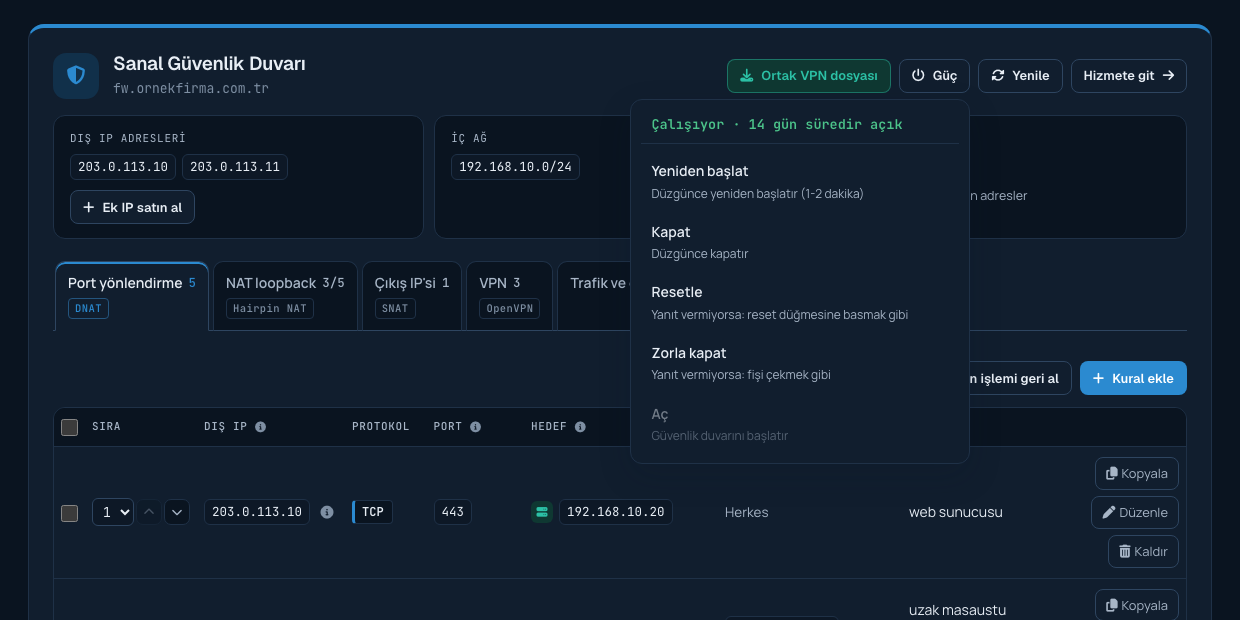Click the 203.0.113.11 external IP chip
1240x620 pixels.
tap(235, 167)
